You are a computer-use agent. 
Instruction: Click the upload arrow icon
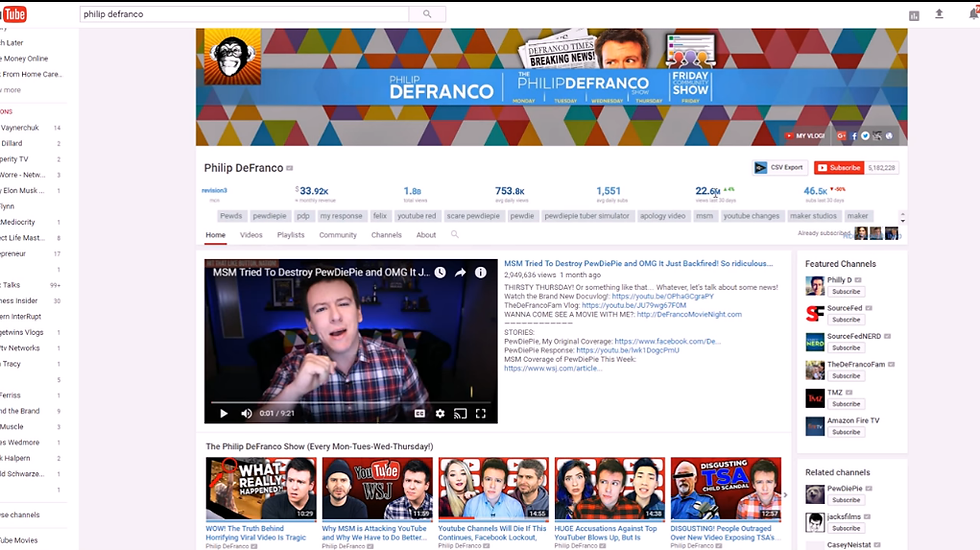coord(939,14)
